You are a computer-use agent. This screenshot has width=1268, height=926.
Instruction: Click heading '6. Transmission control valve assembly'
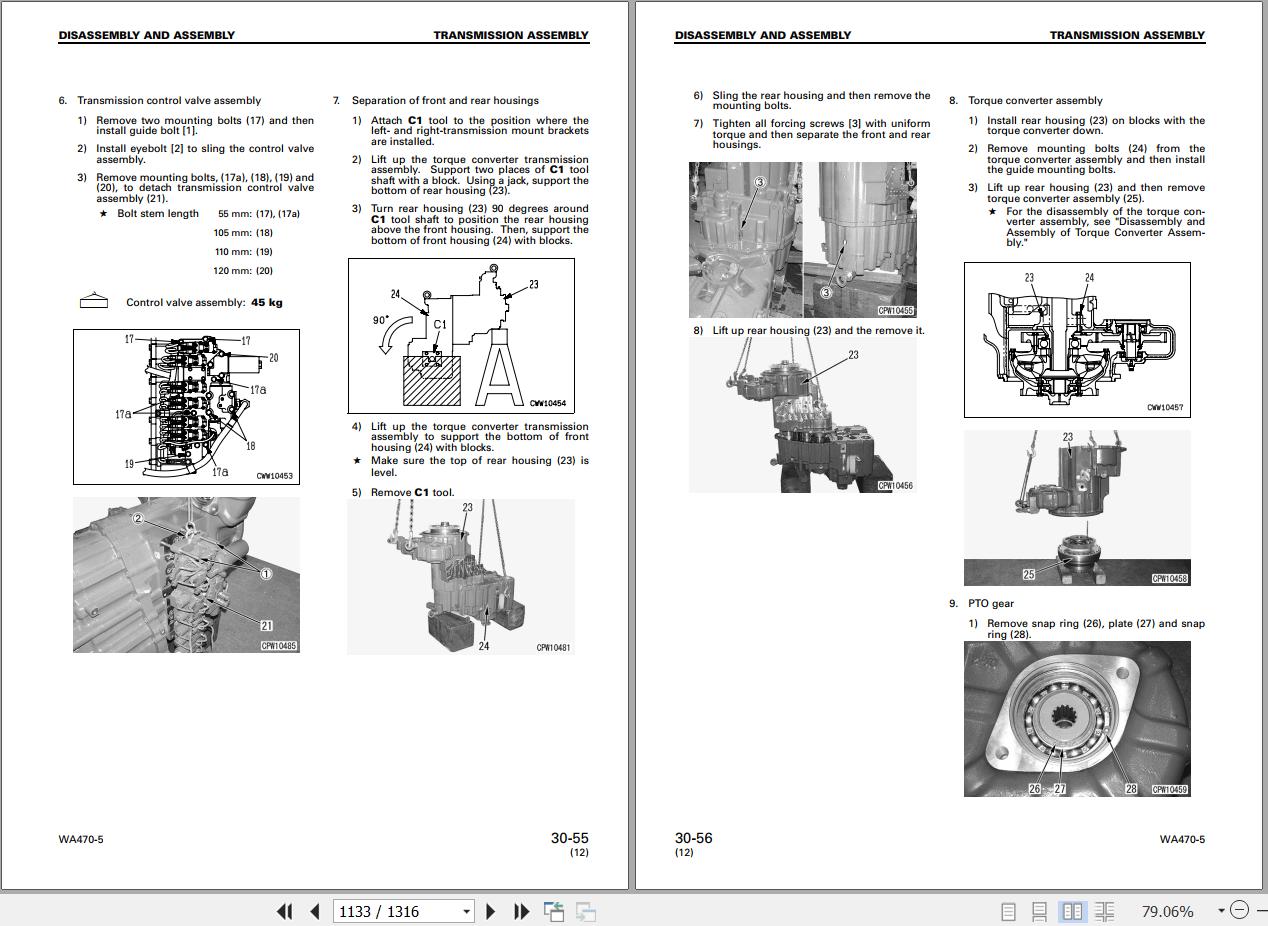pyautogui.click(x=160, y=100)
